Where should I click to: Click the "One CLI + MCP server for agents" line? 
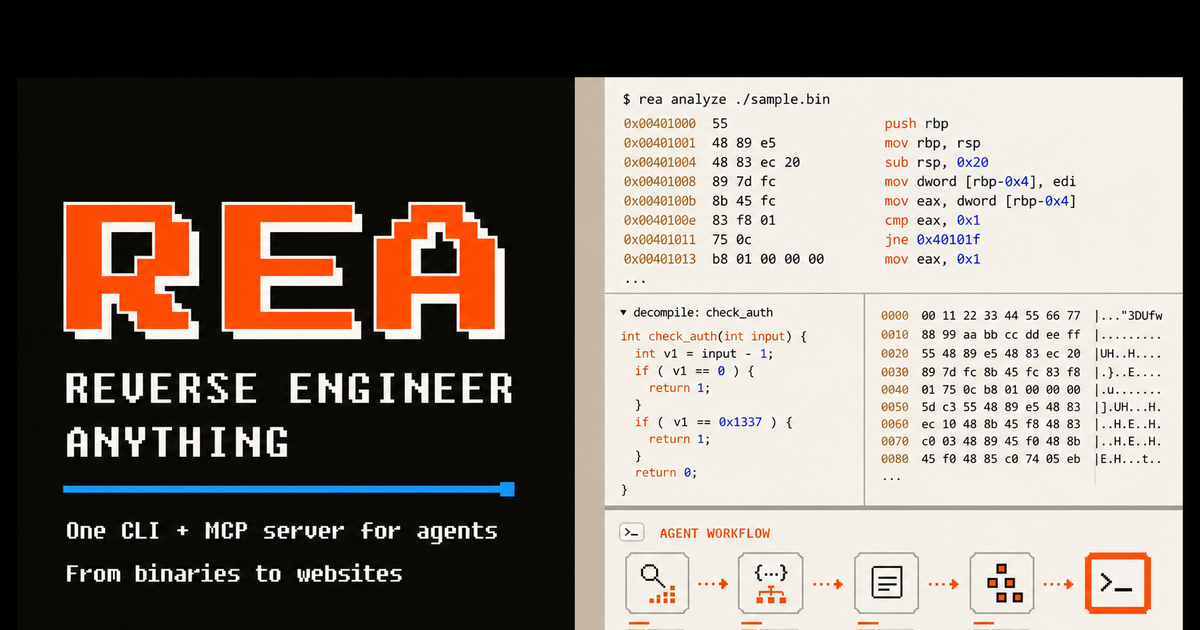[x=282, y=530]
